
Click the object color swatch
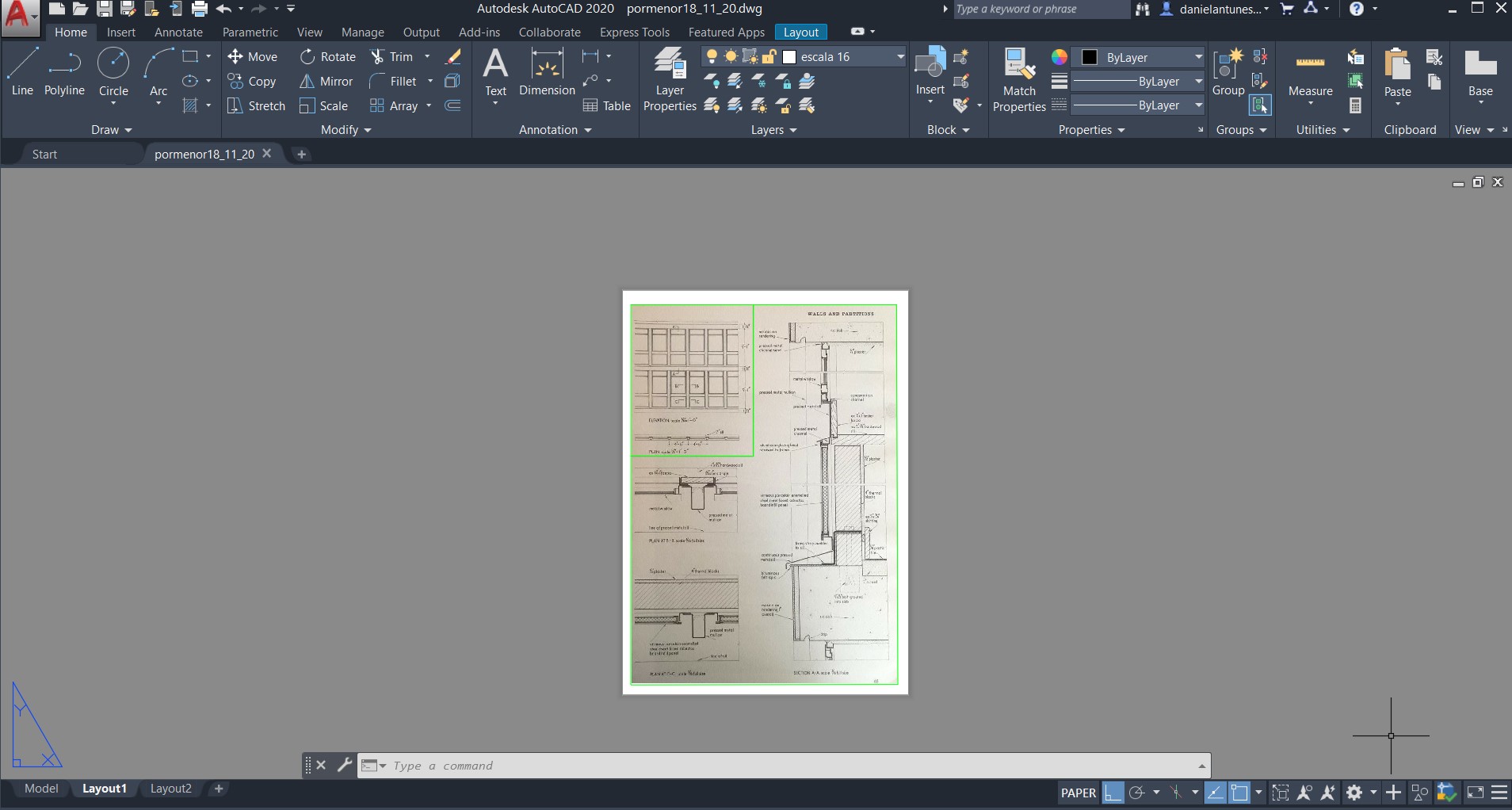pos(1090,57)
